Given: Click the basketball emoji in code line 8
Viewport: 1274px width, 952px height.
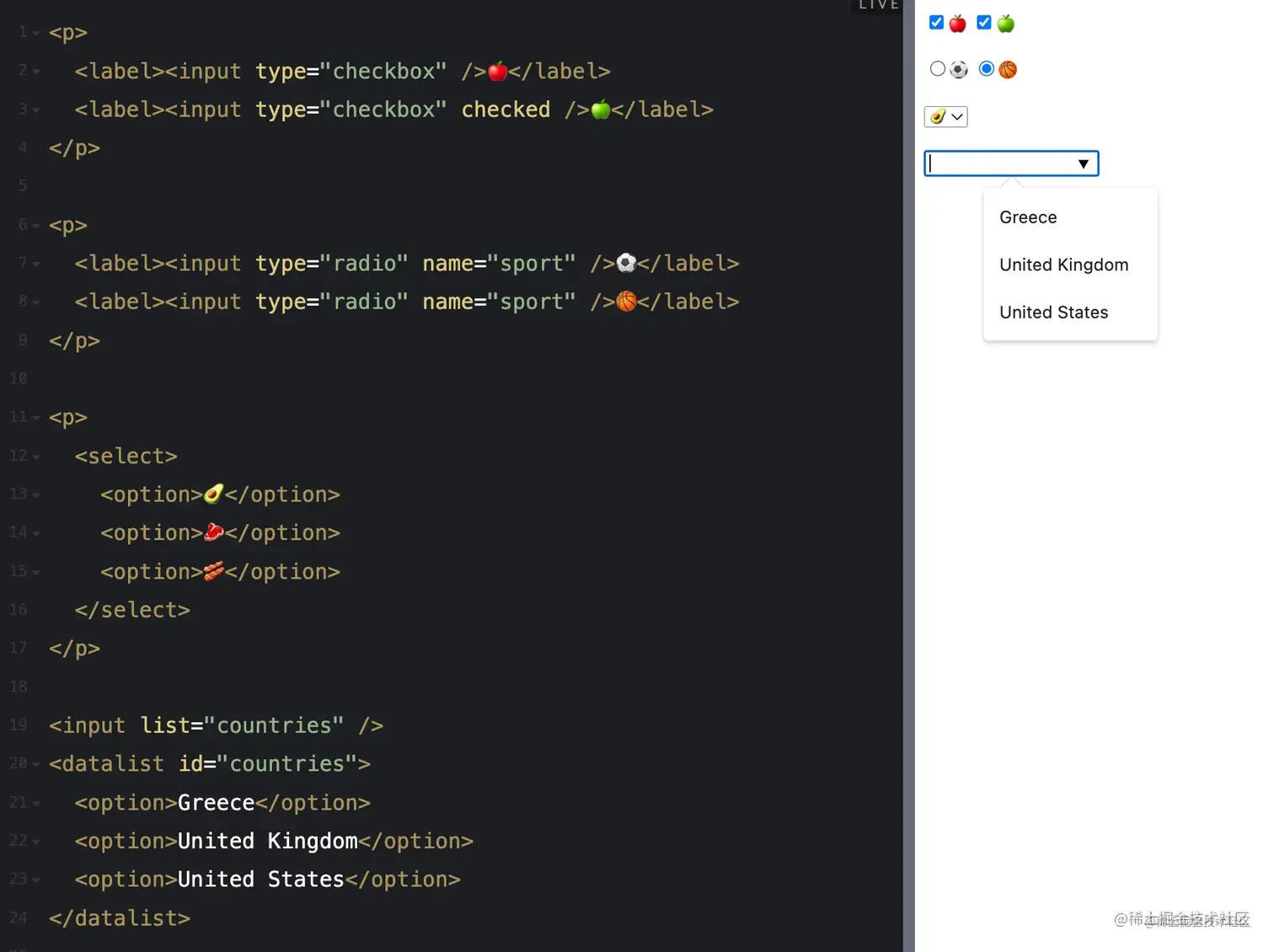Looking at the screenshot, I should (626, 302).
